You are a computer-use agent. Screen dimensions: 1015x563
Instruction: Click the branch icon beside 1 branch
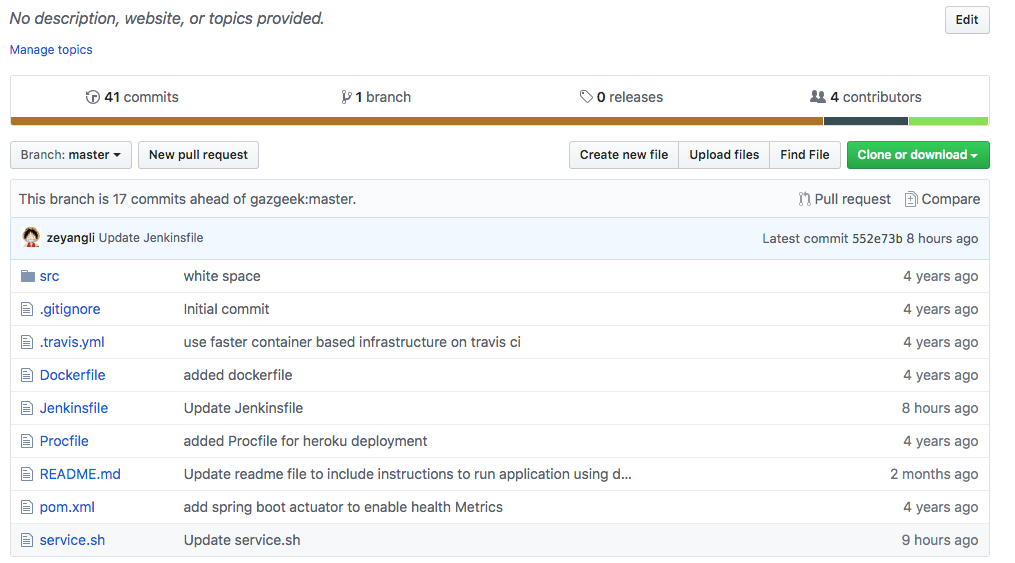(x=346, y=97)
